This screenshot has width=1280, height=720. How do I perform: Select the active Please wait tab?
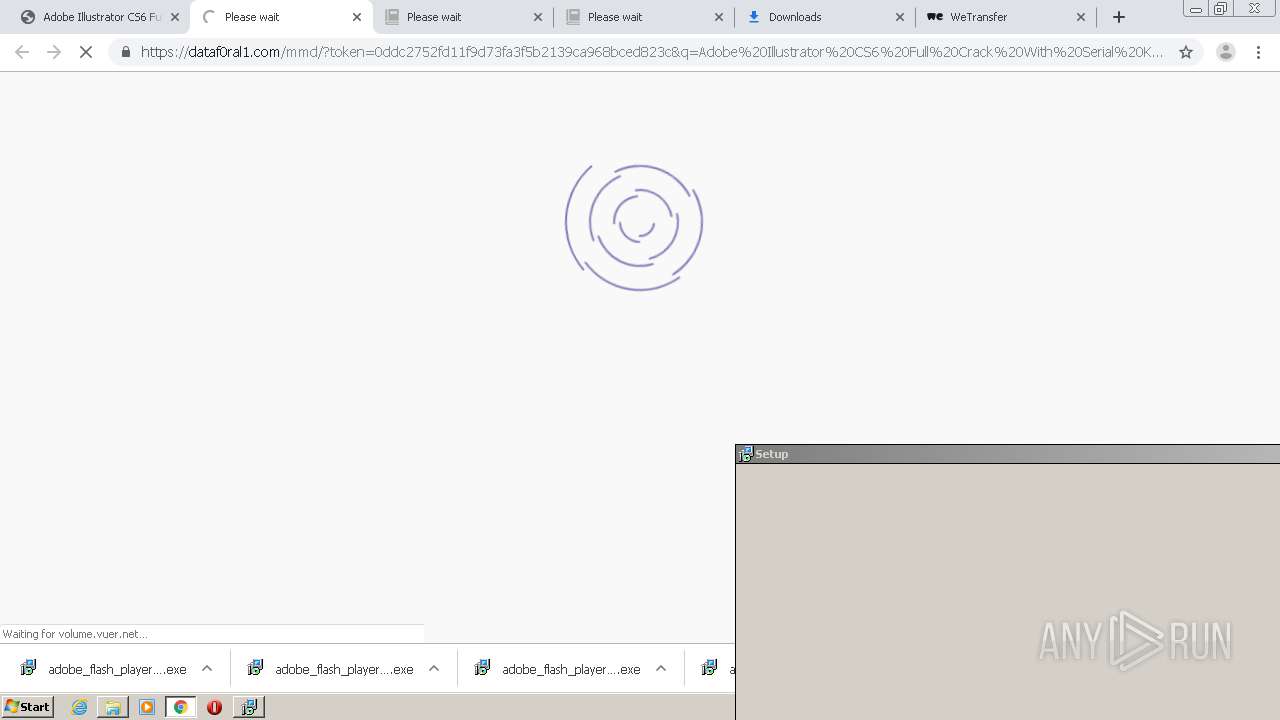tap(281, 17)
